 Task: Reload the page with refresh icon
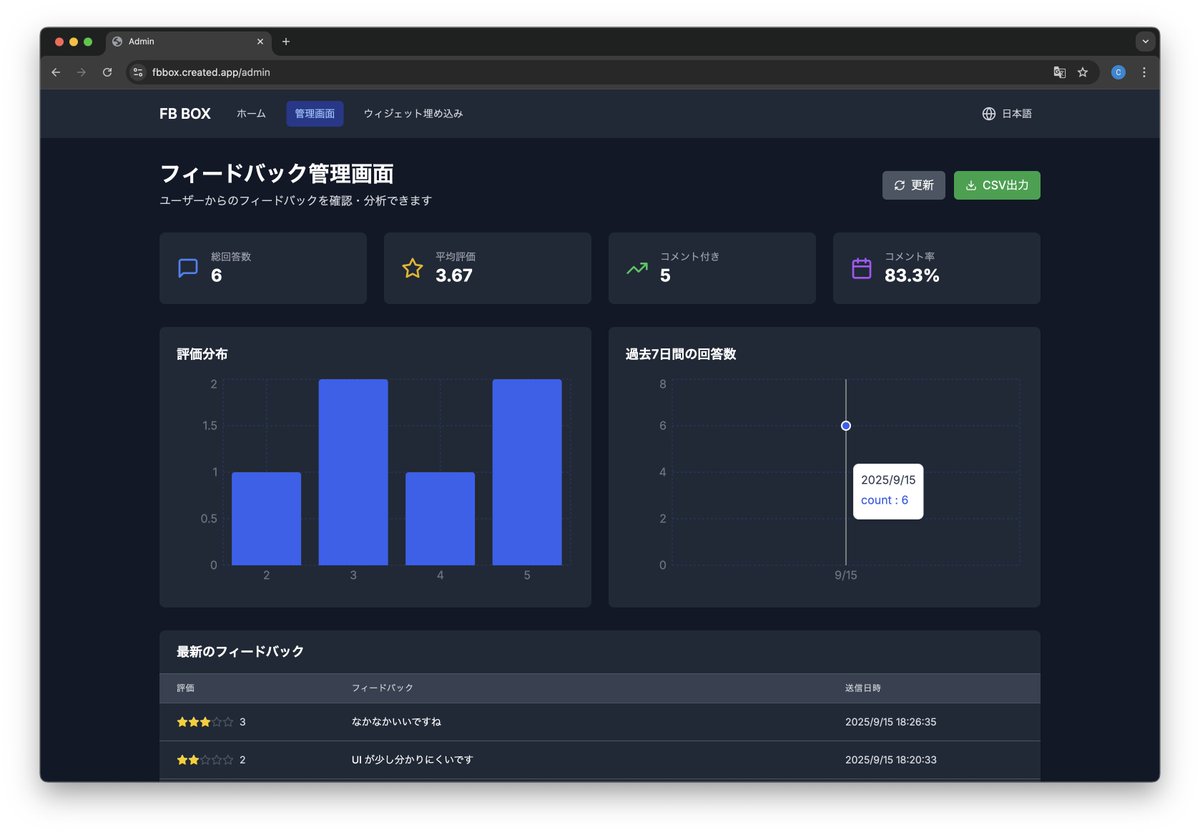(107, 72)
